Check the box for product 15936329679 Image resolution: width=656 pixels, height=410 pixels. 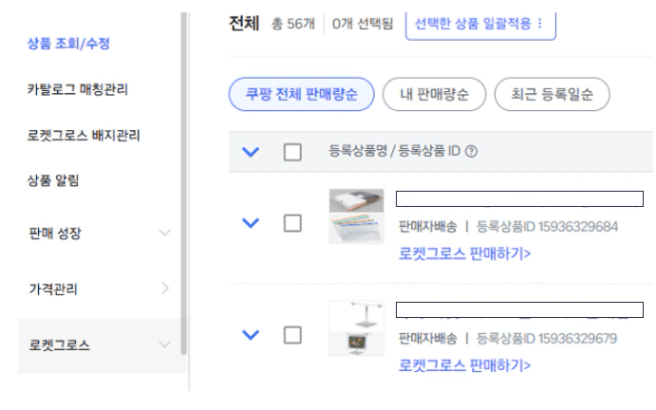click(x=292, y=333)
